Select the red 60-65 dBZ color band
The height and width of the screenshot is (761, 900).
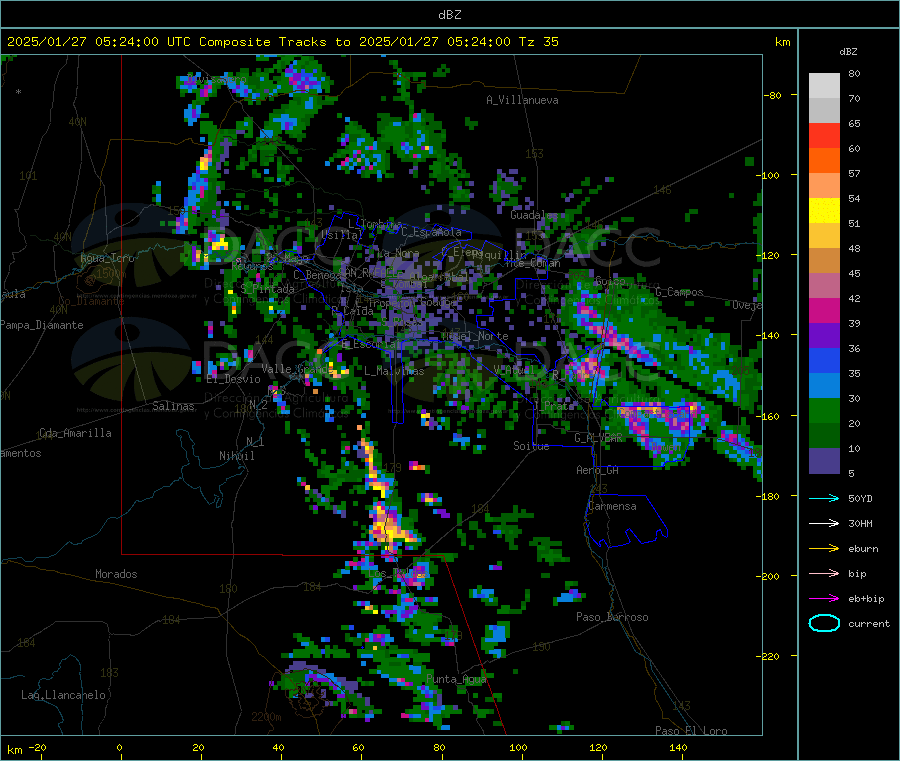824,136
